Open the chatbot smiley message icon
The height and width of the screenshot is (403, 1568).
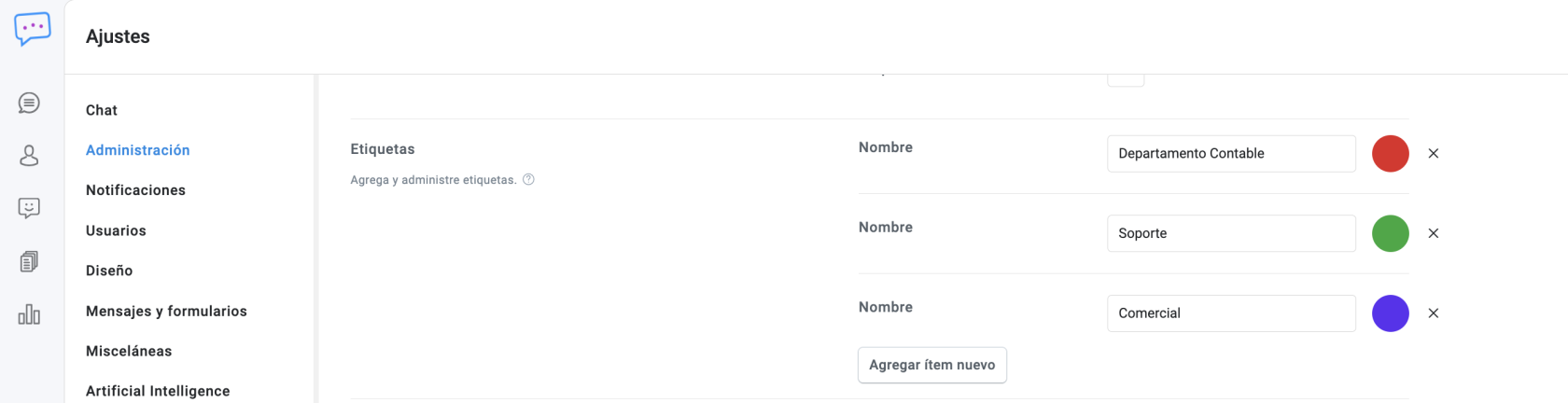tap(29, 208)
